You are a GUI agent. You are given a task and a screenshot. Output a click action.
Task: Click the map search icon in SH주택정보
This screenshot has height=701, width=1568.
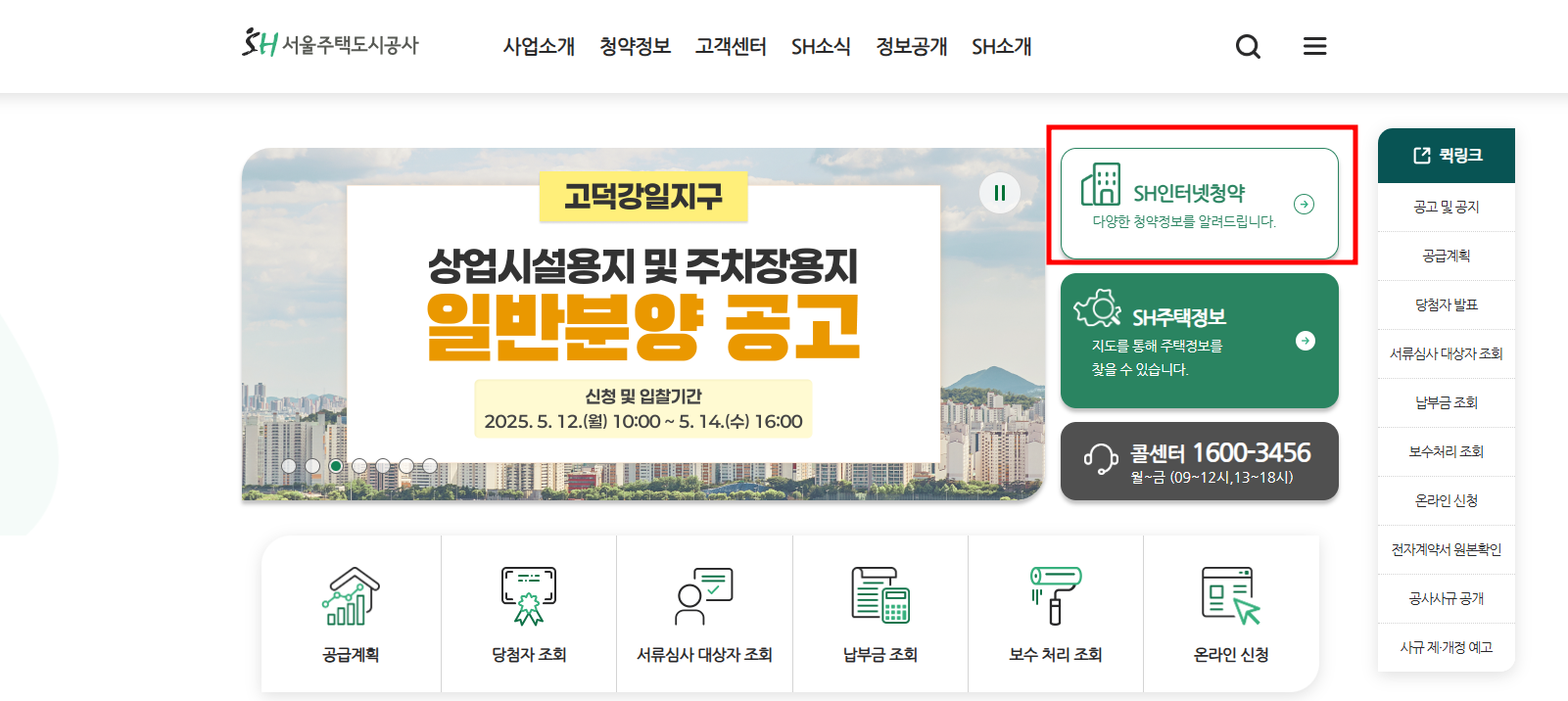tap(1097, 308)
